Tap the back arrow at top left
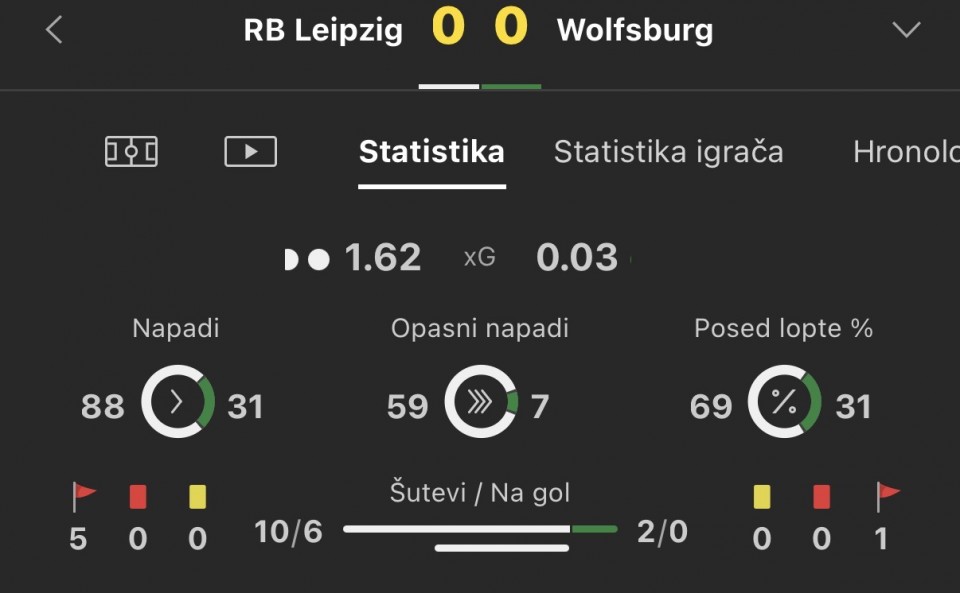Screen dimensions: 960x593 pyautogui.click(x=54, y=30)
